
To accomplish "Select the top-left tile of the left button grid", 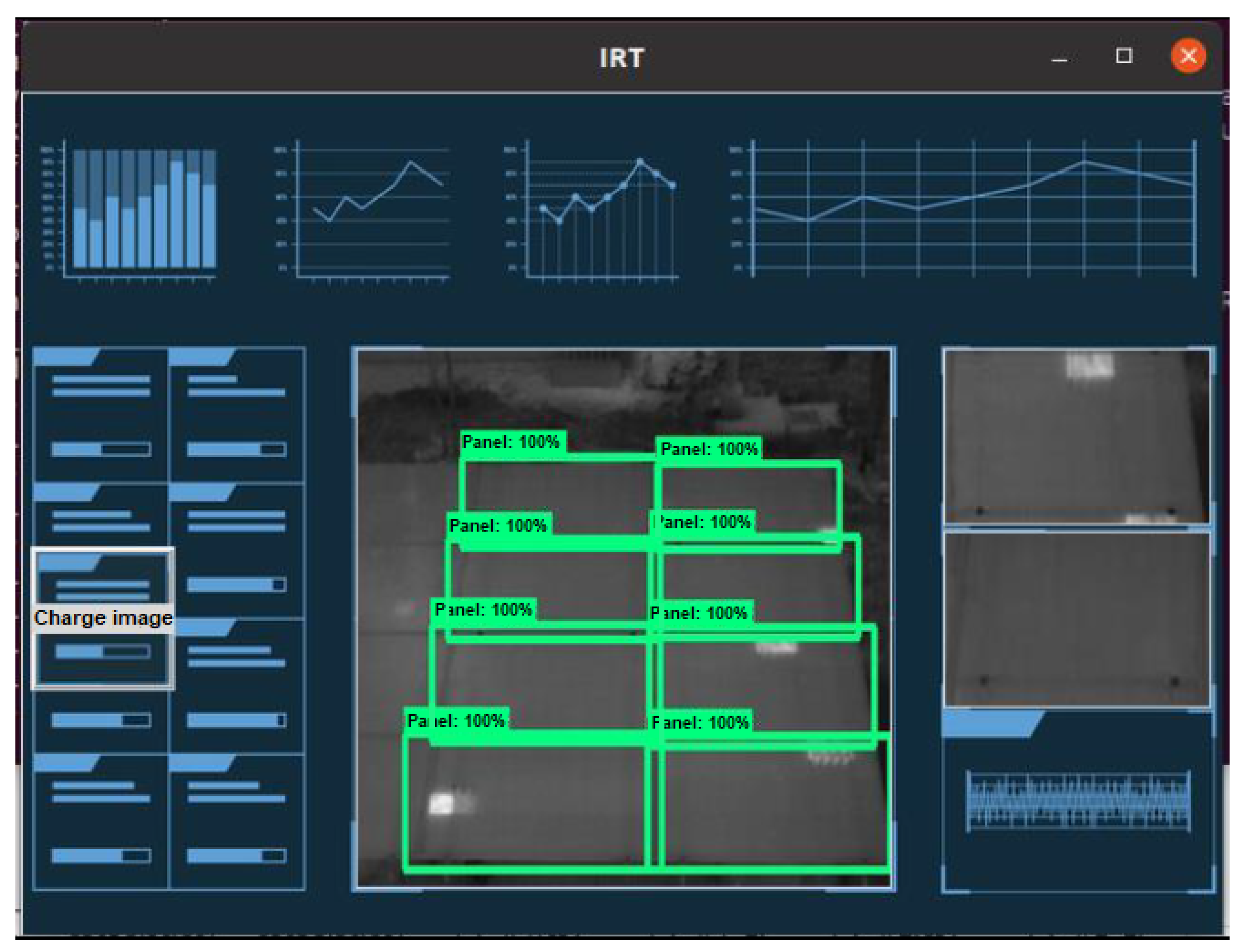I will pyautogui.click(x=101, y=415).
